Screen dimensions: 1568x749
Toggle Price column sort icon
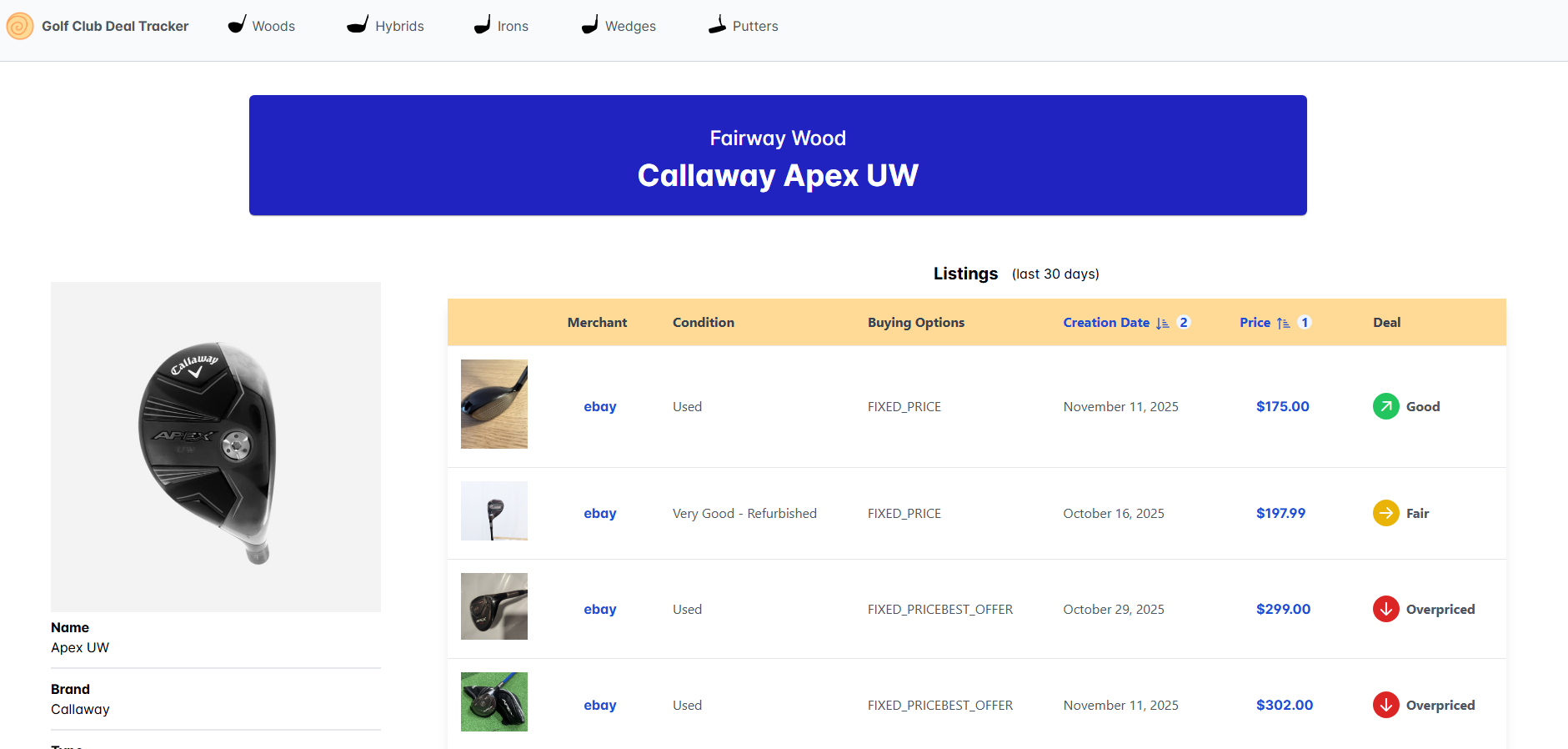(x=1283, y=323)
